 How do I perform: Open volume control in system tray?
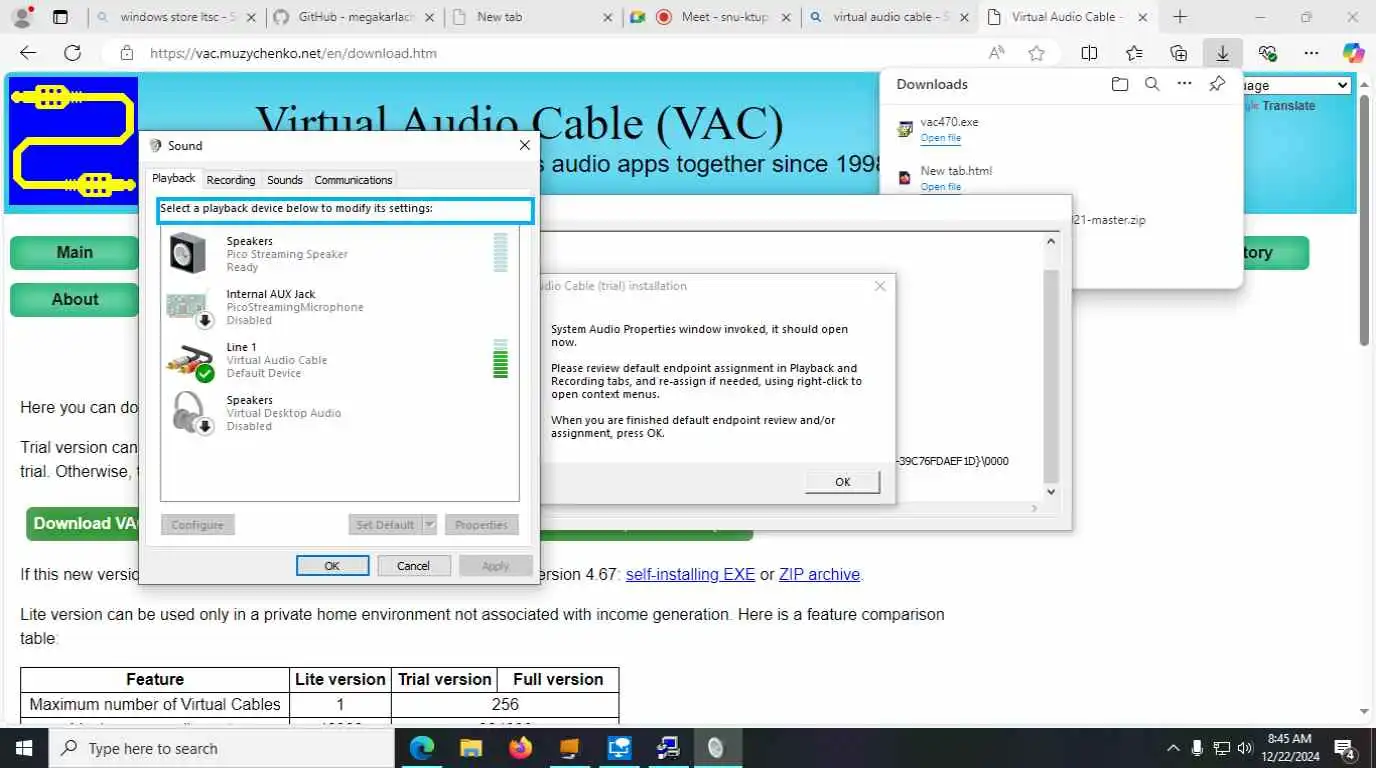(x=1246, y=748)
